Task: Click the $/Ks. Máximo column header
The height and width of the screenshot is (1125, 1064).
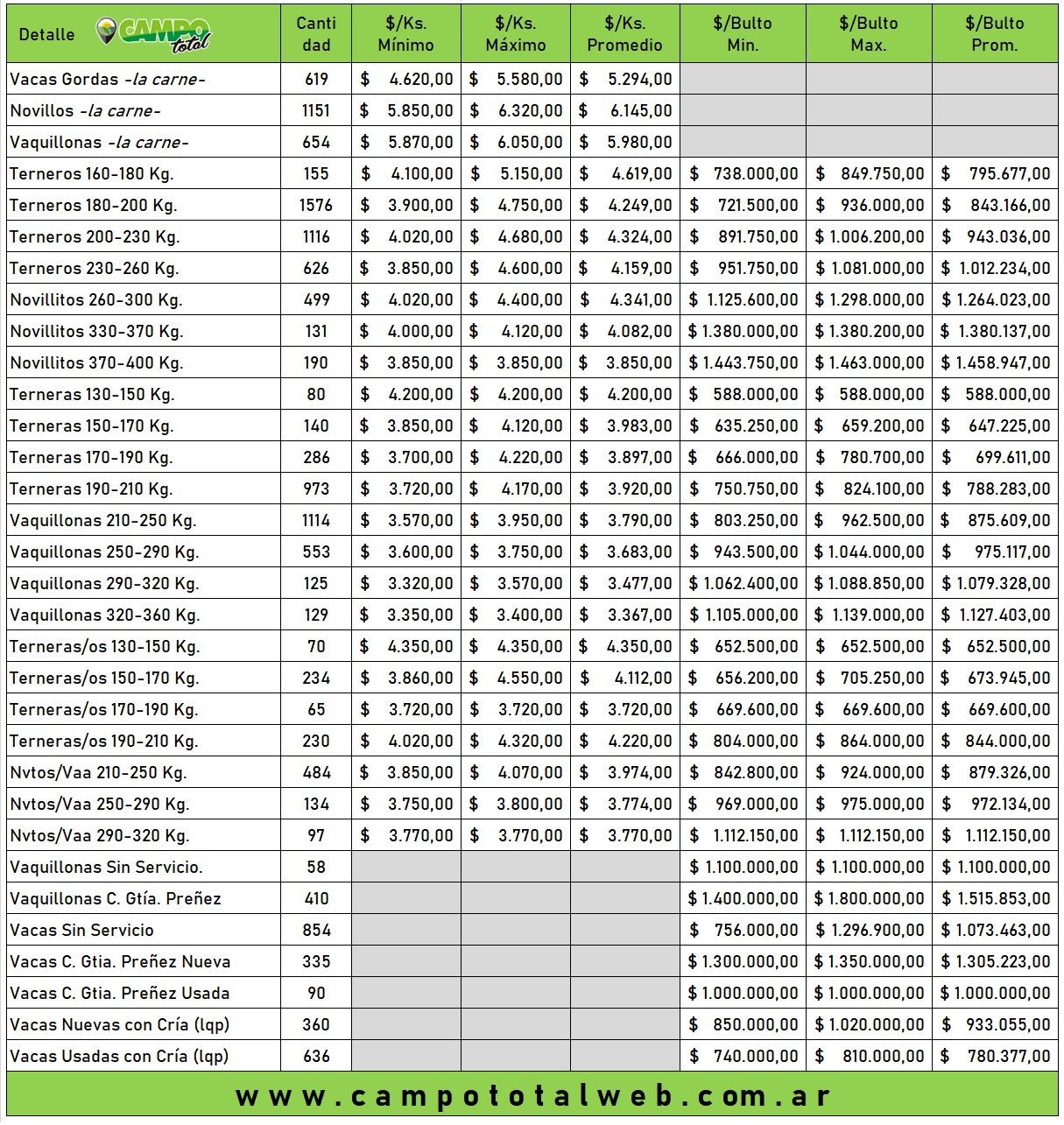Action: (x=515, y=34)
